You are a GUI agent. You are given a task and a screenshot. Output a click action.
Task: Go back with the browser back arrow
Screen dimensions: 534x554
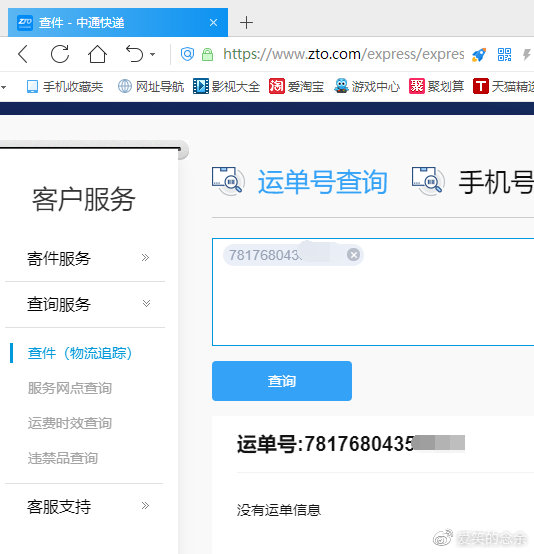click(x=23, y=54)
